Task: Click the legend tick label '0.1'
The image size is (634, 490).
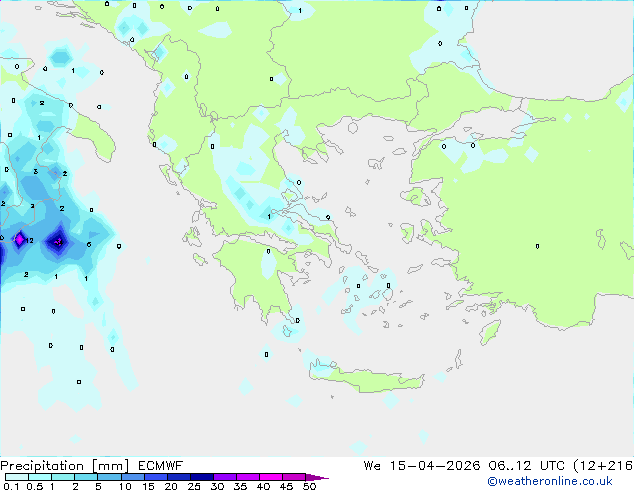Action: click(x=11, y=486)
